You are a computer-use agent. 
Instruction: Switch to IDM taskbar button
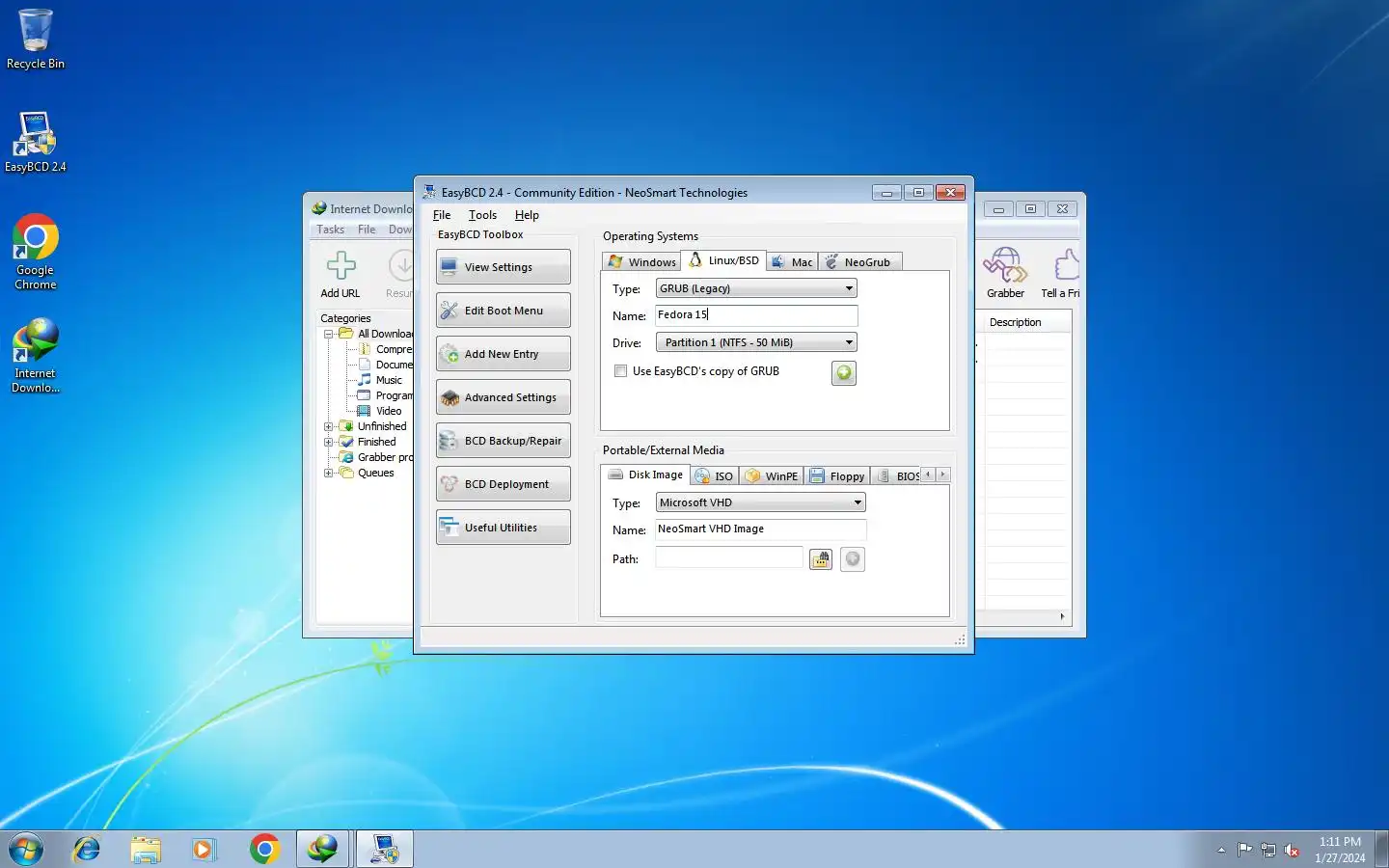pos(323,849)
